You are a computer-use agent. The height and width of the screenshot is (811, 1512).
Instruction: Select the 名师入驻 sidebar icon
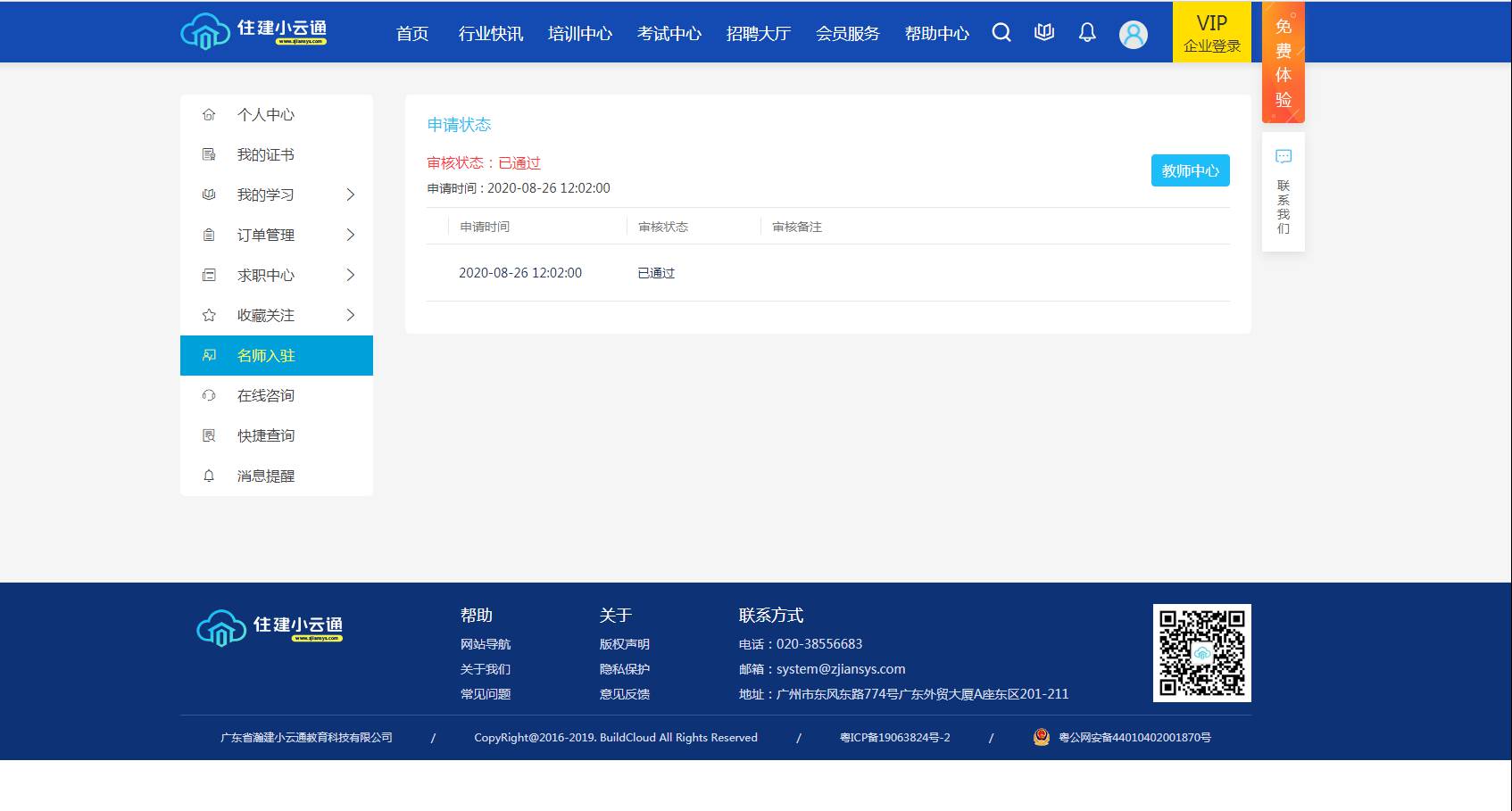(209, 355)
